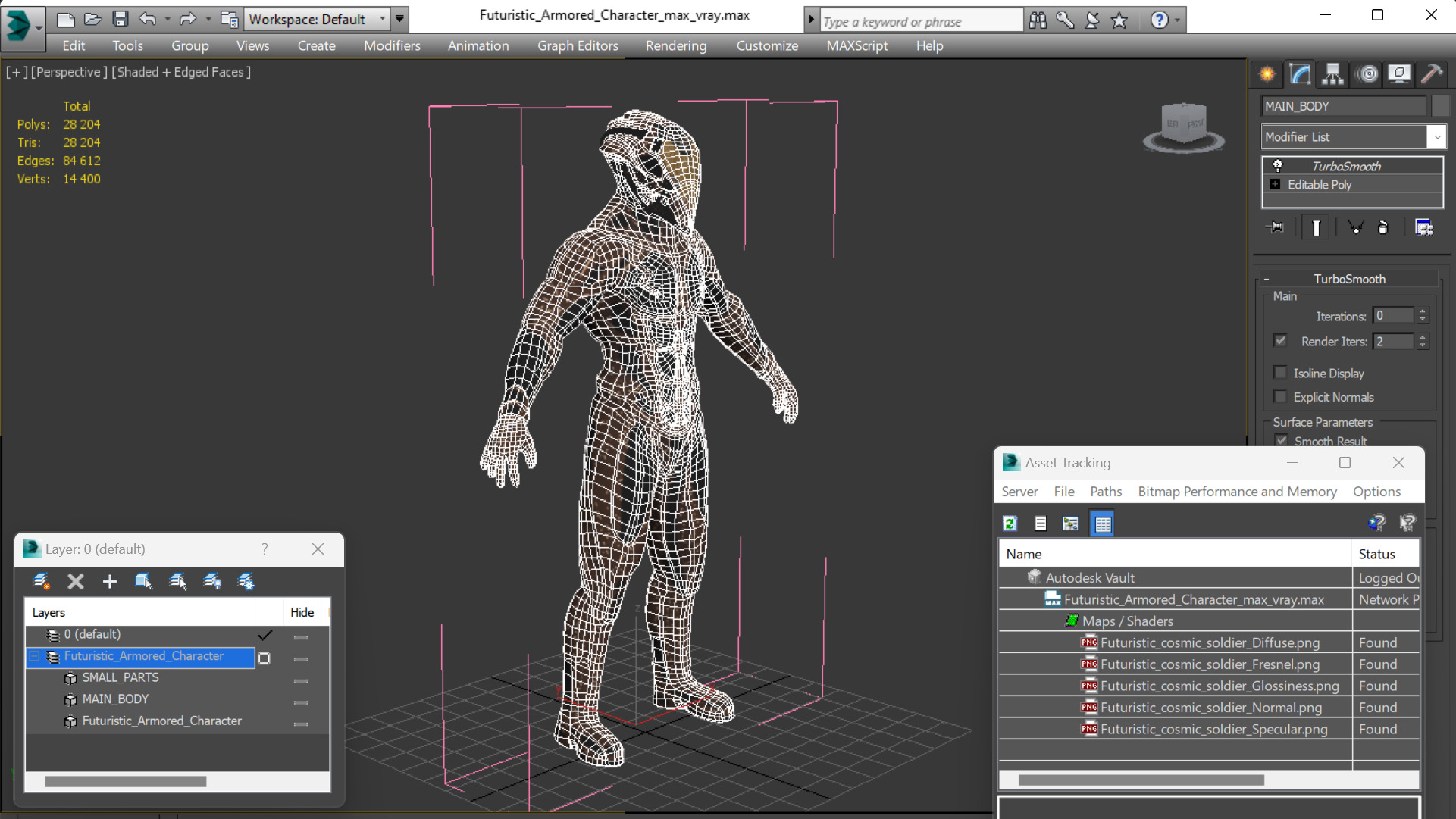Open Bitmap Performance and Memory menu
This screenshot has width=1456, height=819.
pos(1237,492)
